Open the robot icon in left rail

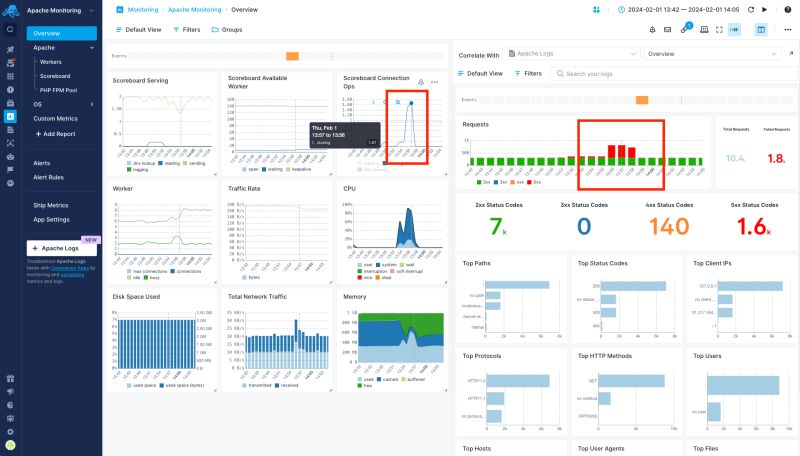10,157
